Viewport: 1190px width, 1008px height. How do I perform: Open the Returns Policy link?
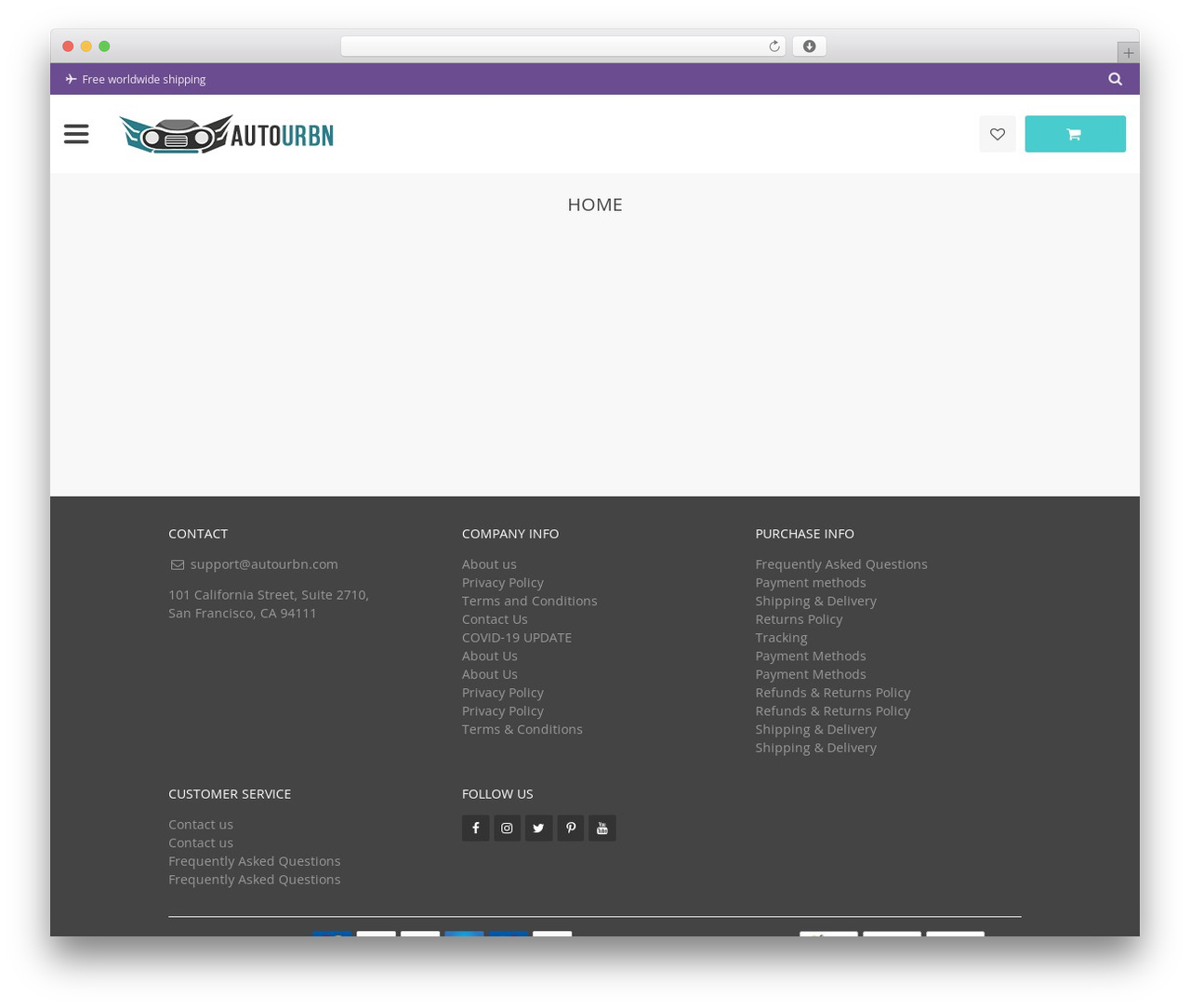pyautogui.click(x=799, y=618)
